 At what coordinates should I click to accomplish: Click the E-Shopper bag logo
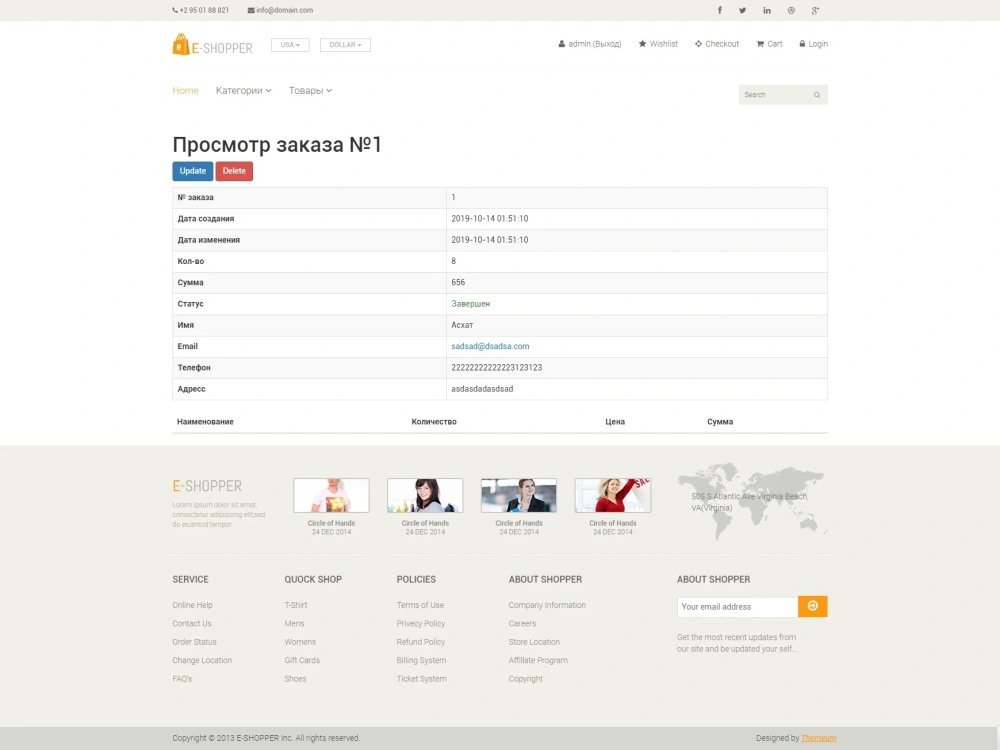click(x=212, y=45)
